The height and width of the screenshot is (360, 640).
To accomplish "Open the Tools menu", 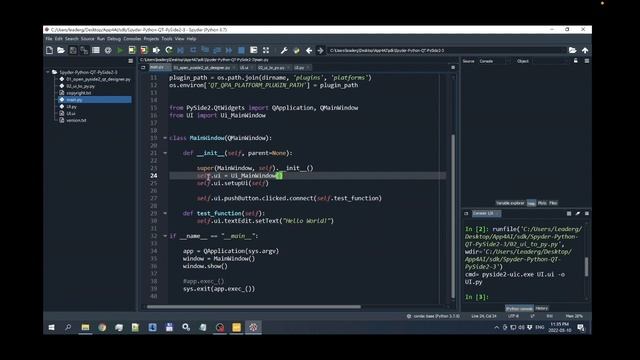I will point(167,39).
